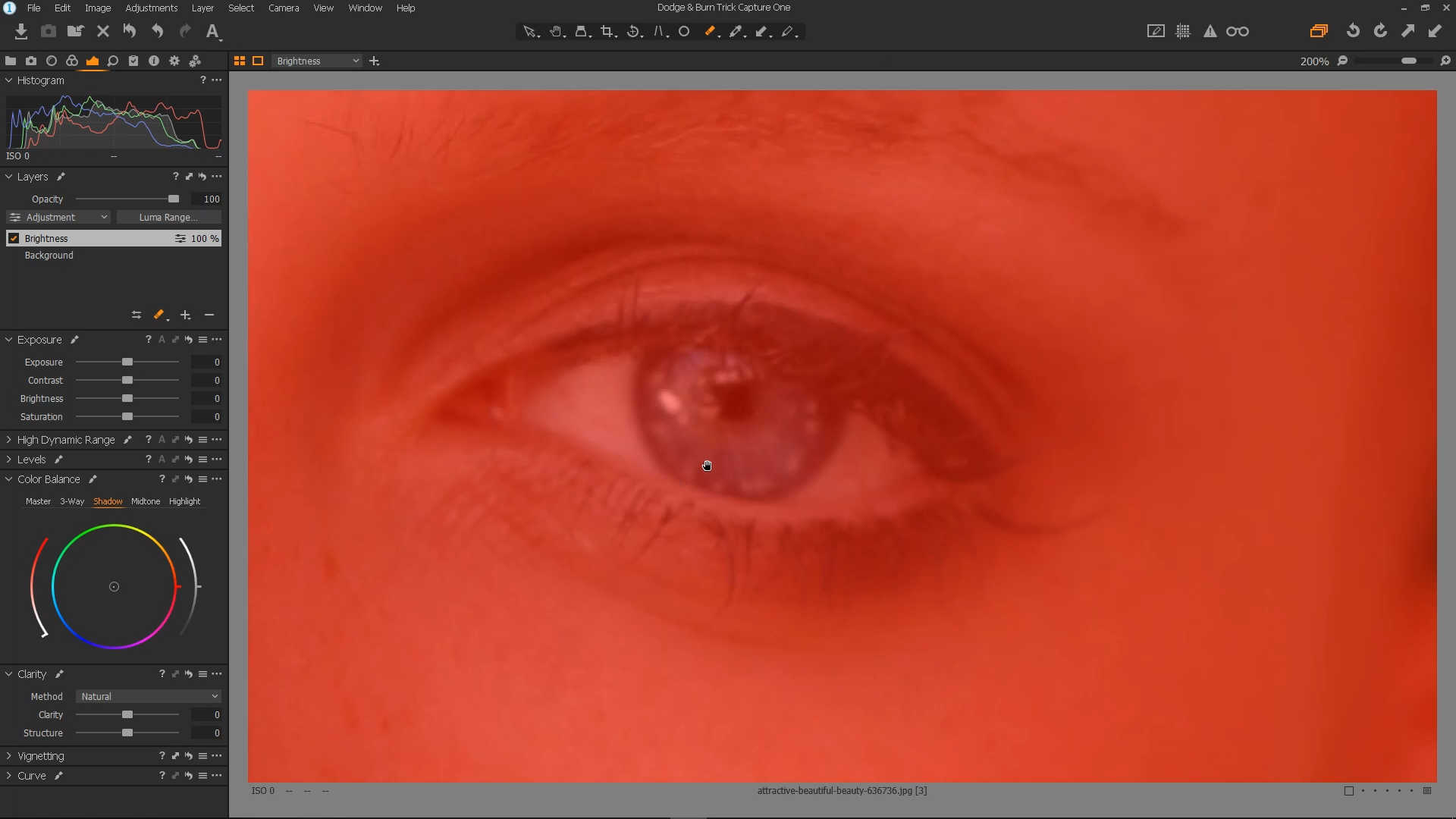The width and height of the screenshot is (1456, 819).
Task: Uncheck the Brightness layer checkbox
Action: point(14,238)
